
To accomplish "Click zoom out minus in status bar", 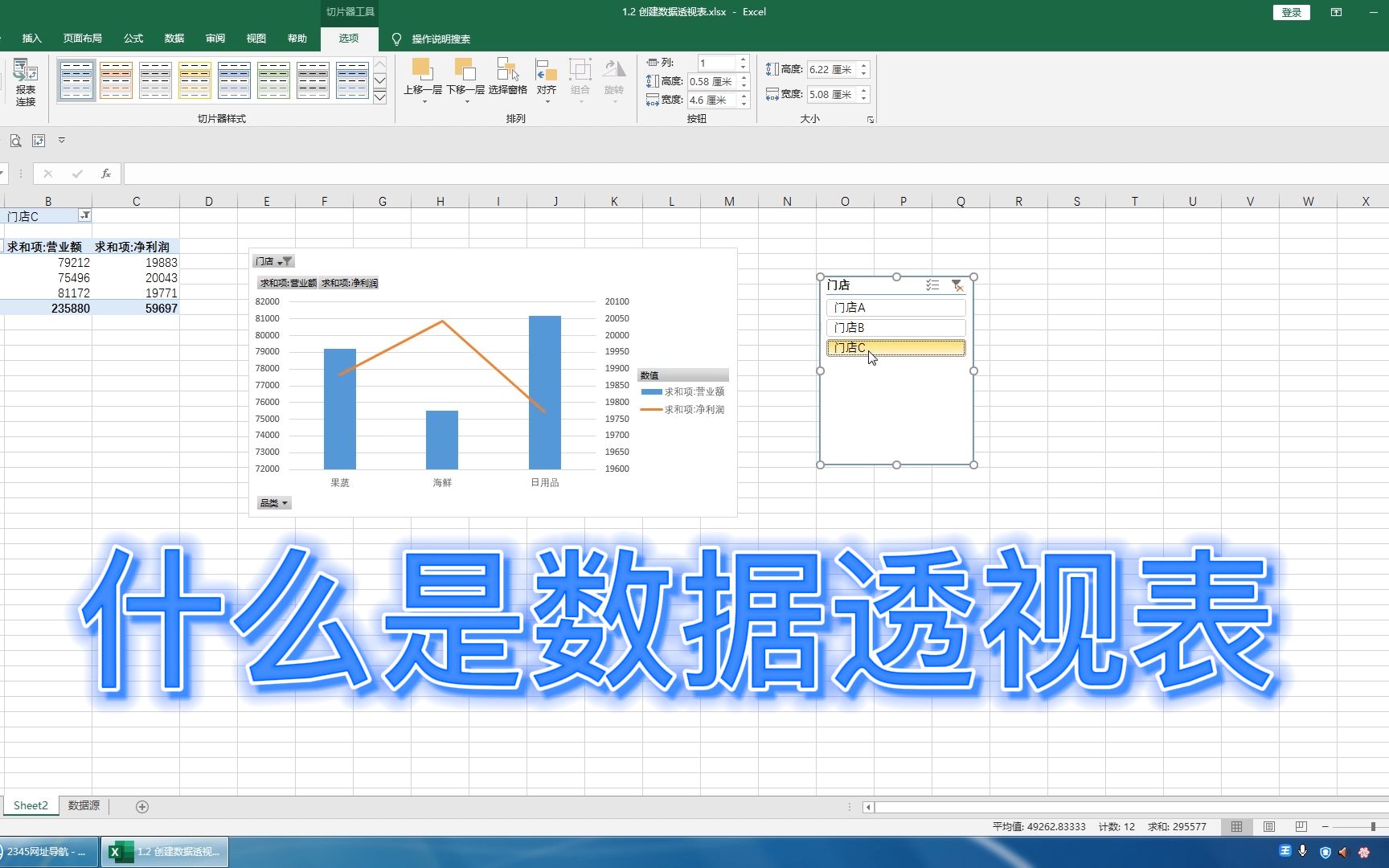I will pos(1325,826).
